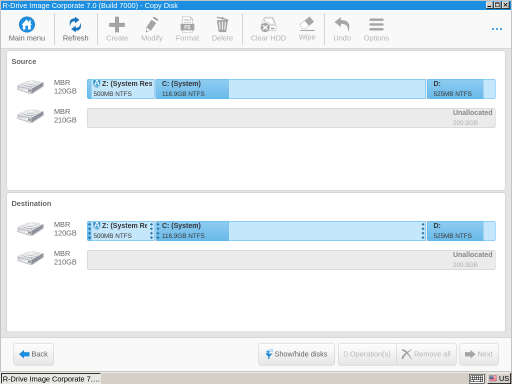The width and height of the screenshot is (512, 384).
Task: Proceed with the Next button
Action: (479, 354)
